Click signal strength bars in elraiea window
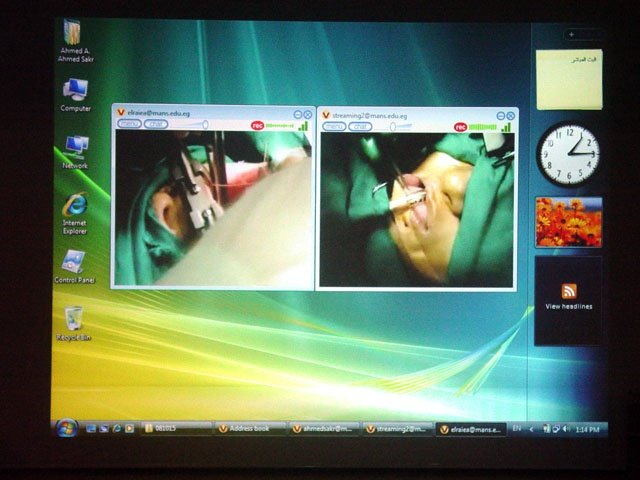Viewport: 640px width, 480px height. coord(303,126)
